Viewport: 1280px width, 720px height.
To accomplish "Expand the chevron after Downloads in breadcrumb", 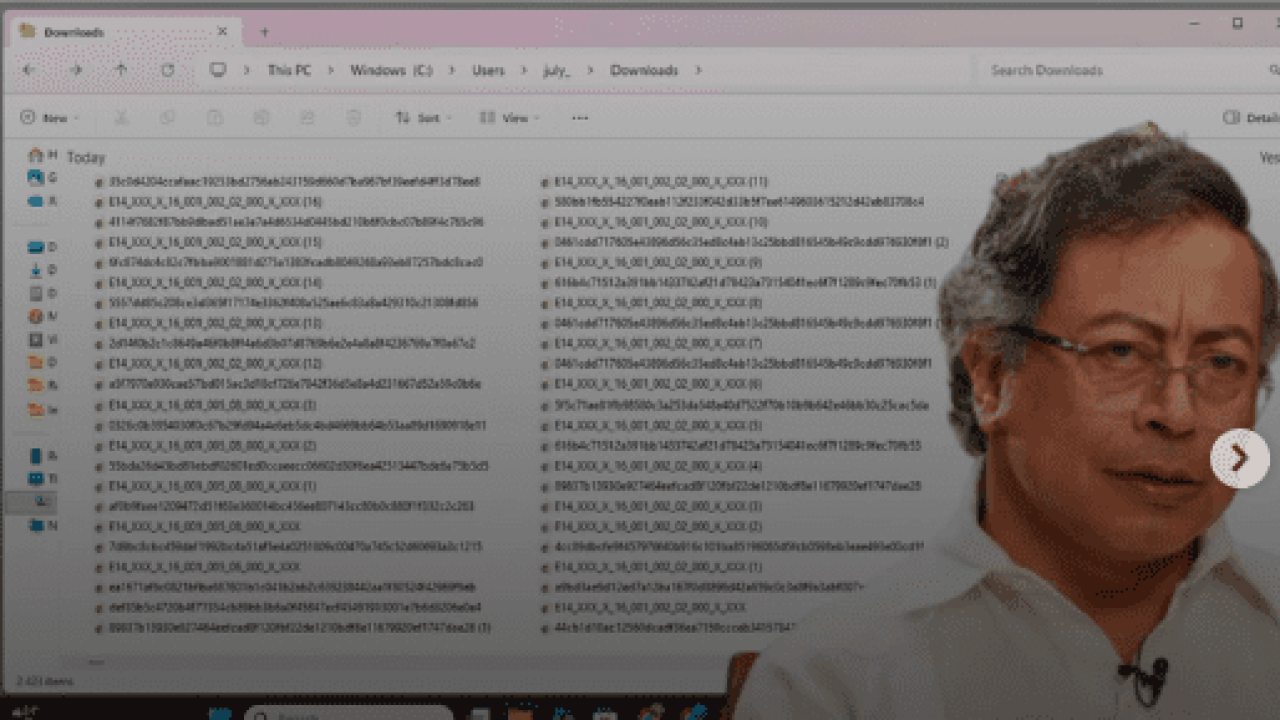I will (698, 70).
